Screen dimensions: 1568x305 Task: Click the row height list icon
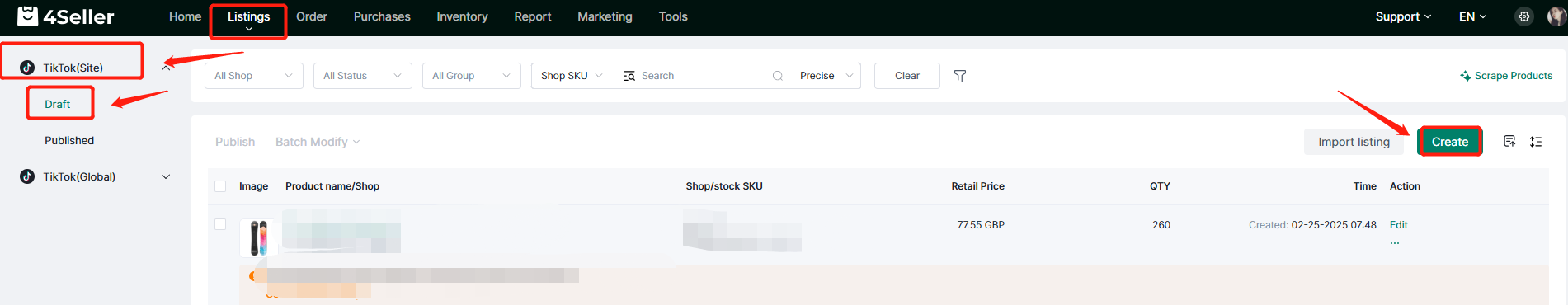point(1536,142)
